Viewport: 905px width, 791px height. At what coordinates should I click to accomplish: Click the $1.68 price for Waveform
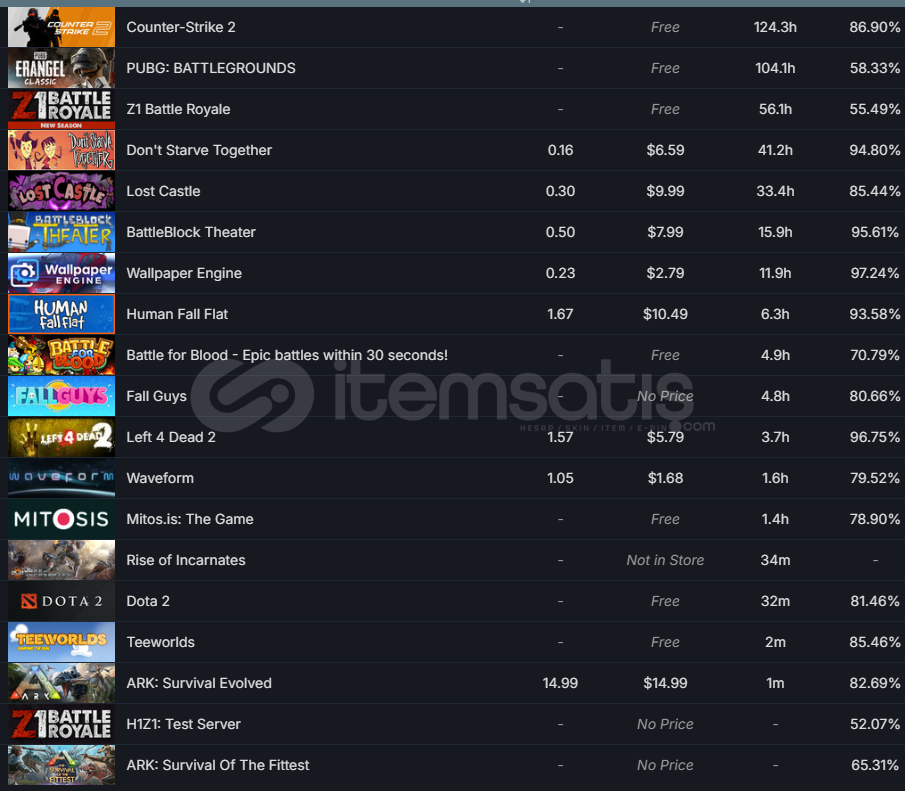pos(665,478)
